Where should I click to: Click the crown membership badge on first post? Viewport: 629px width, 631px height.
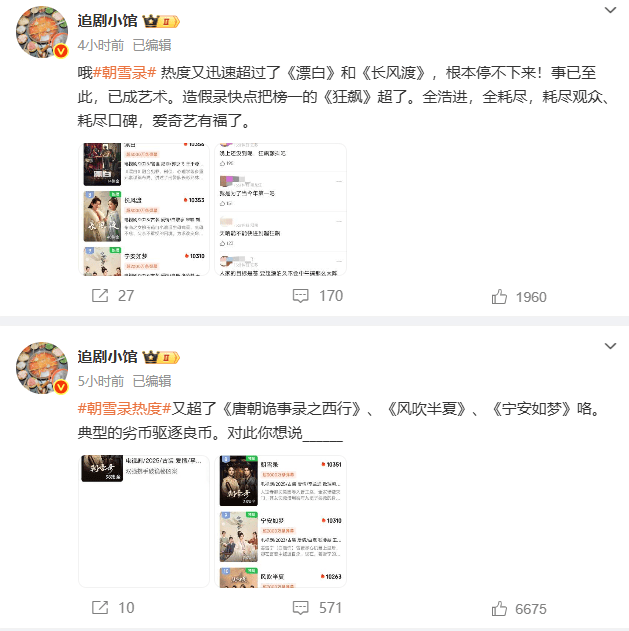pyautogui.click(x=161, y=21)
